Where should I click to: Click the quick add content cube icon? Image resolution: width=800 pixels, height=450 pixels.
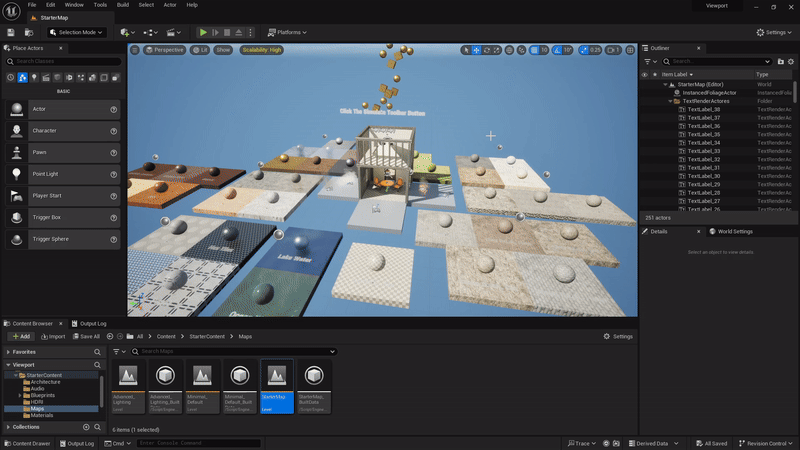click(127, 32)
